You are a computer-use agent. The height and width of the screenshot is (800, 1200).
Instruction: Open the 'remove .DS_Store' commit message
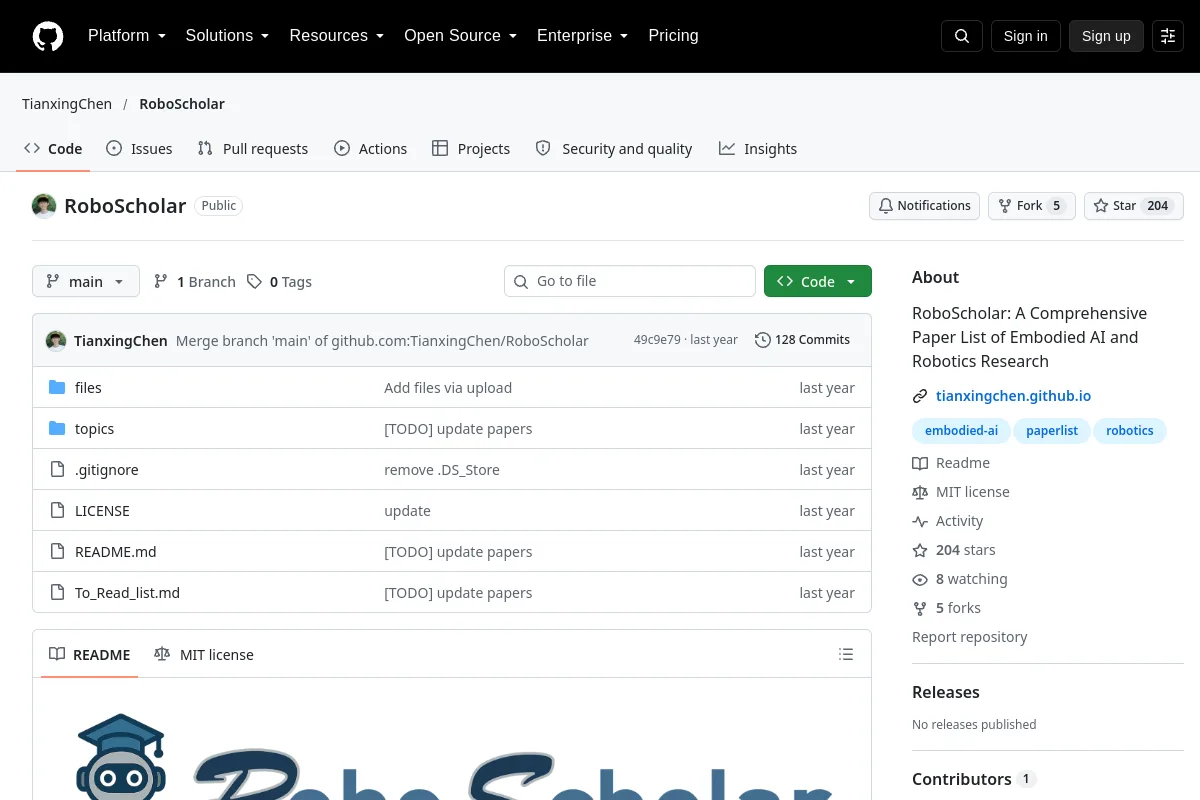(442, 470)
